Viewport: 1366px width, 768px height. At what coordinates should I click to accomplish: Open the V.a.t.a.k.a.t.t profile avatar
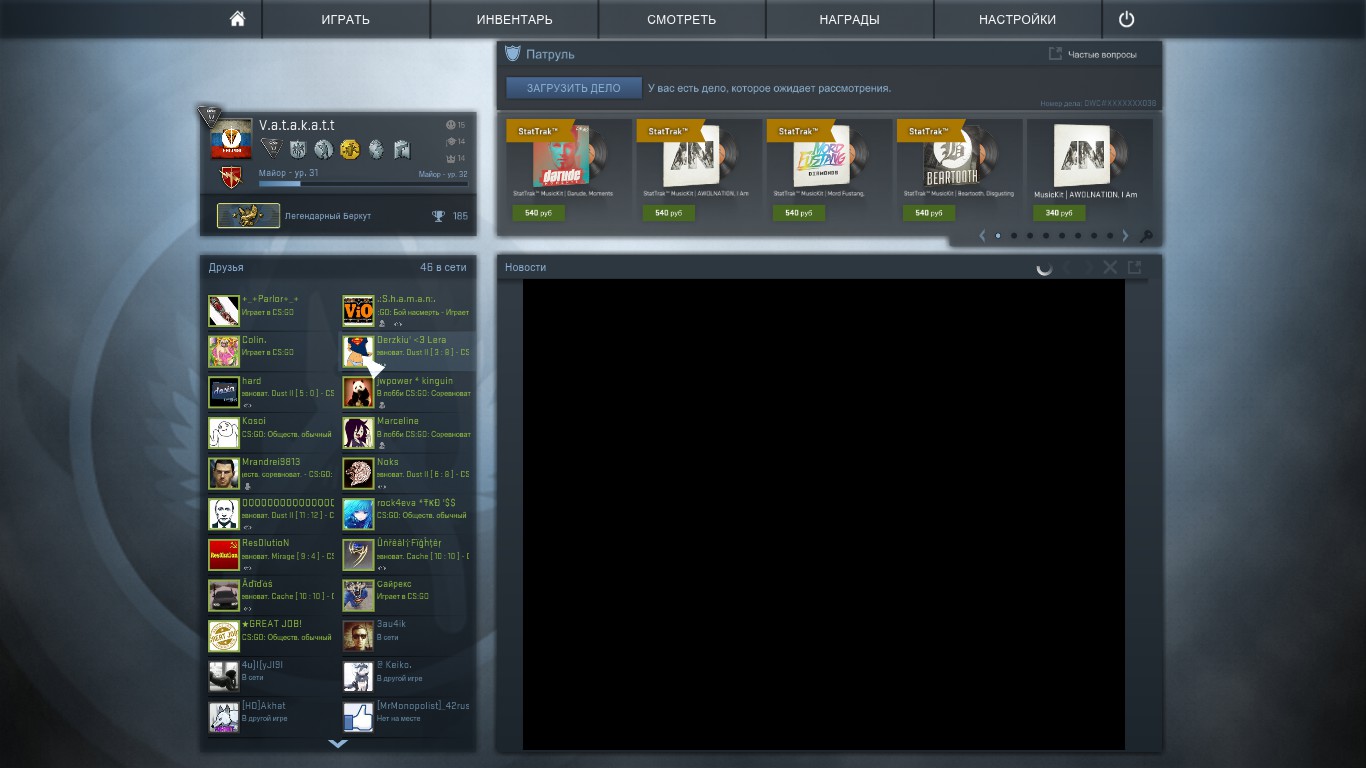click(x=231, y=139)
